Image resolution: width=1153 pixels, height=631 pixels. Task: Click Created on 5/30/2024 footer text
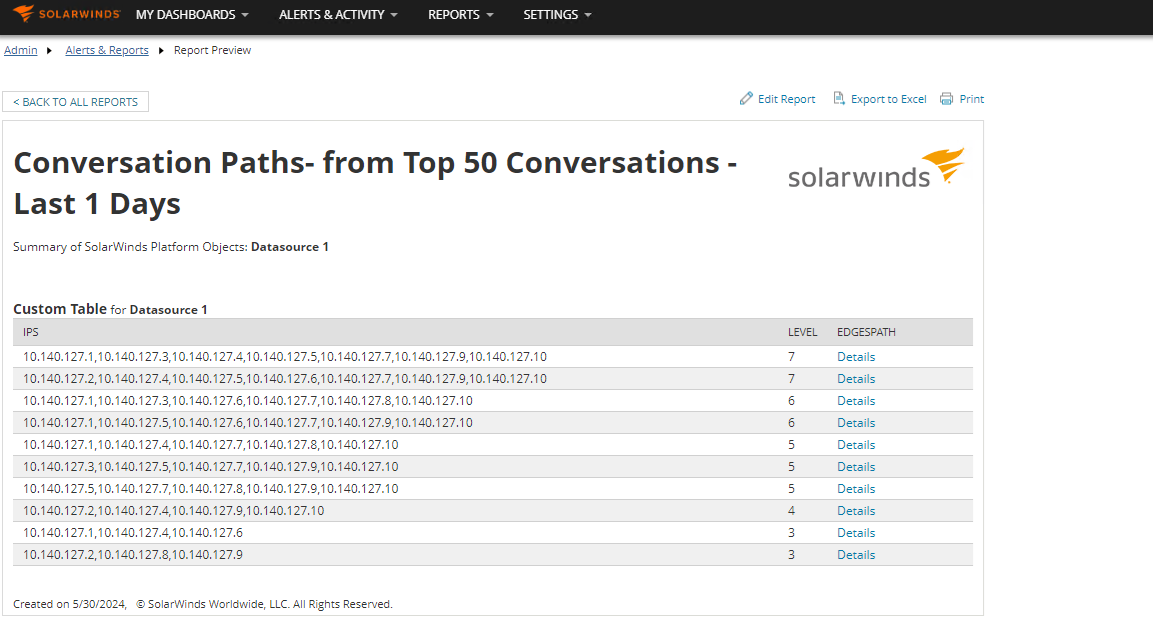coord(70,604)
